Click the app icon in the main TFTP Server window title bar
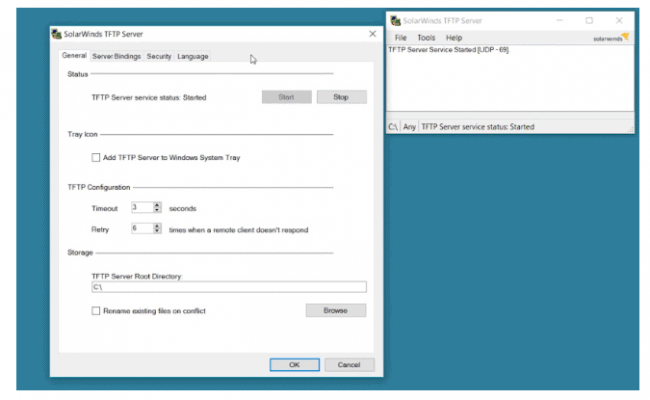The height and width of the screenshot is (400, 650). [395, 20]
